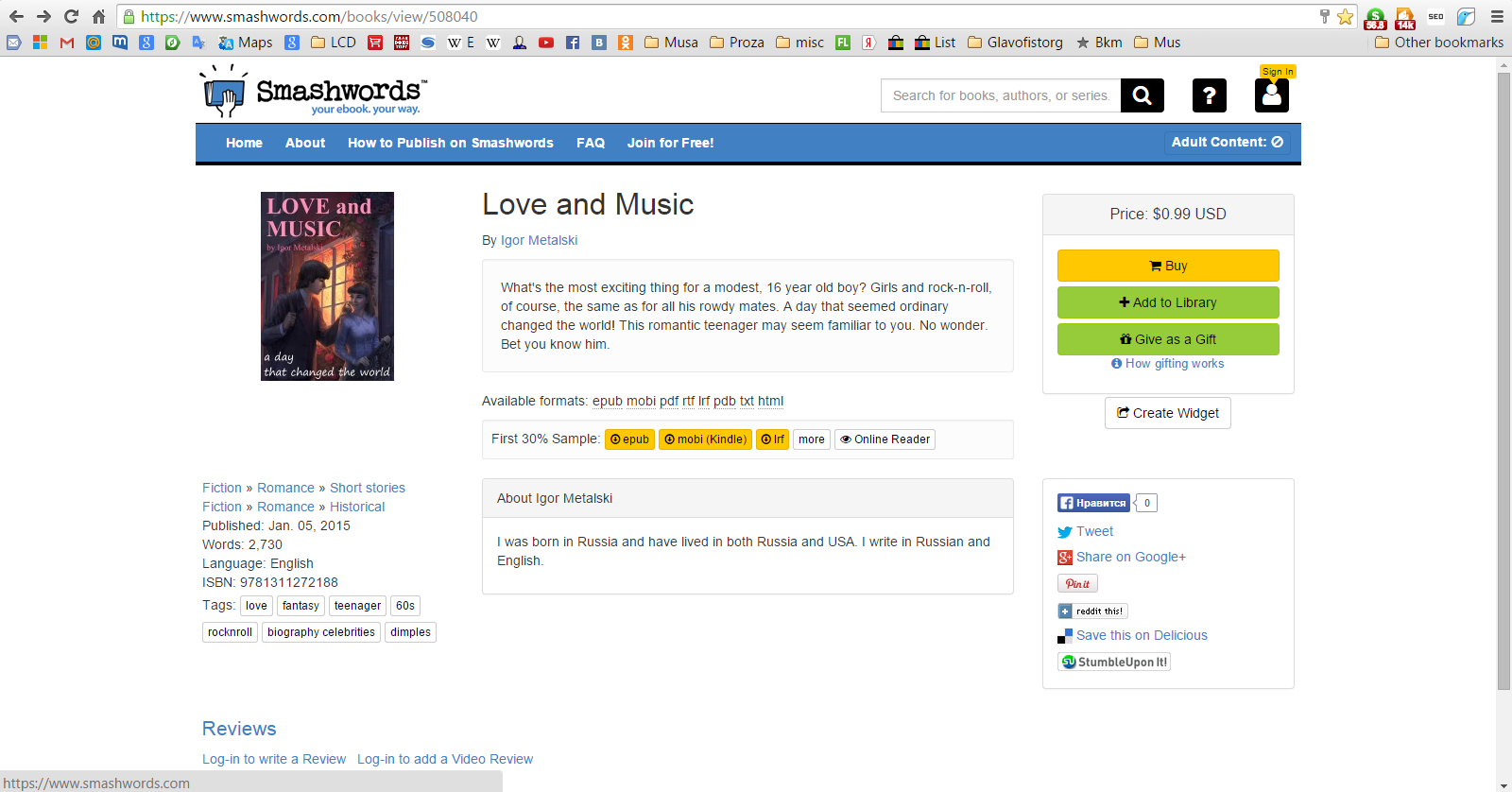1512x792 pixels.
Task: Open the FAQ menu item
Action: pyautogui.click(x=591, y=143)
